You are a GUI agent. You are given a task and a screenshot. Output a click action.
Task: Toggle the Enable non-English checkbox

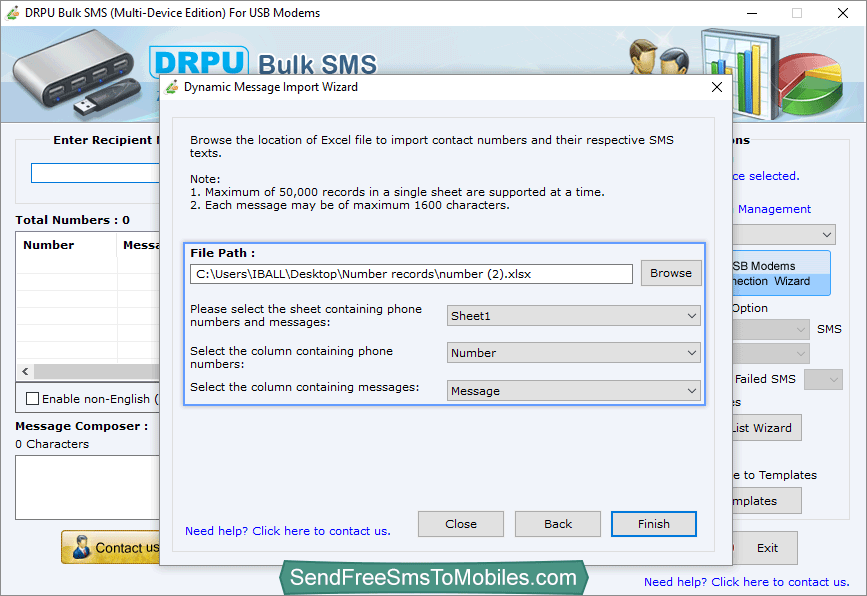click(33, 399)
